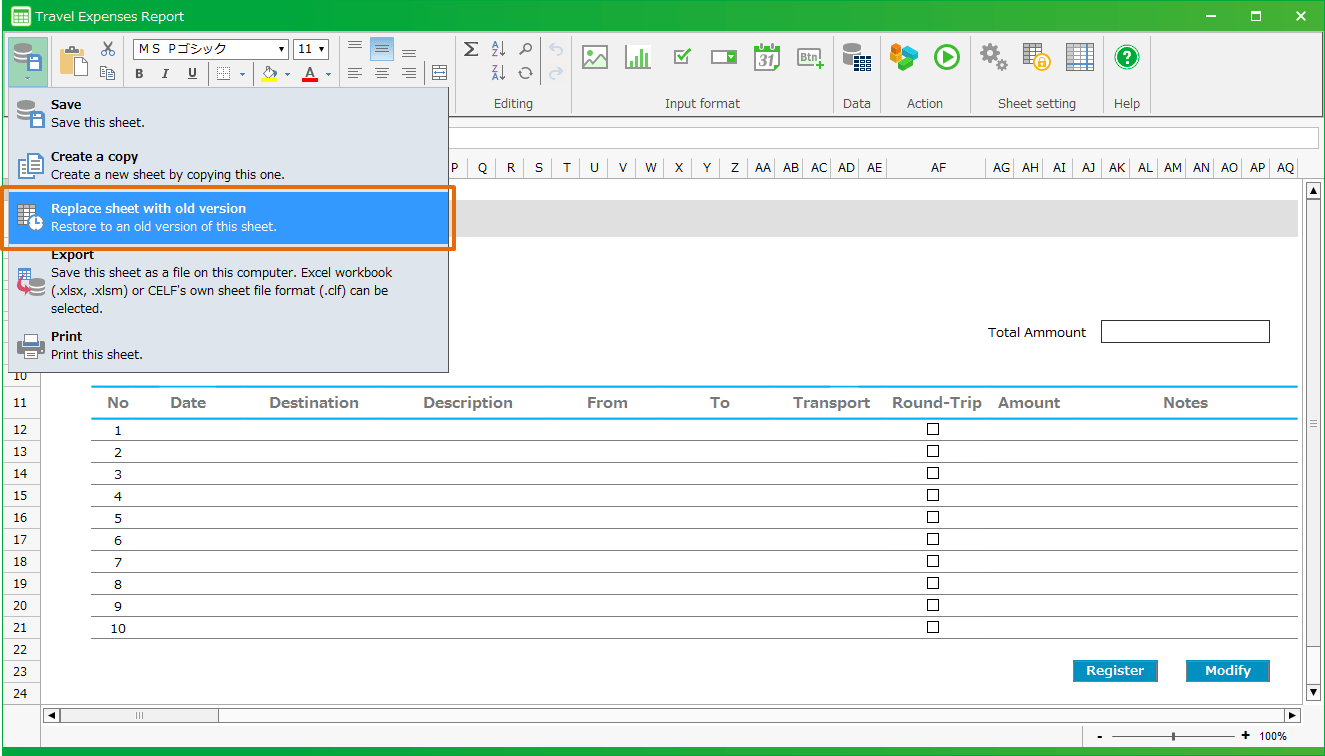Click the Total Ammount input box
The height and width of the screenshot is (756, 1325).
point(1184,332)
